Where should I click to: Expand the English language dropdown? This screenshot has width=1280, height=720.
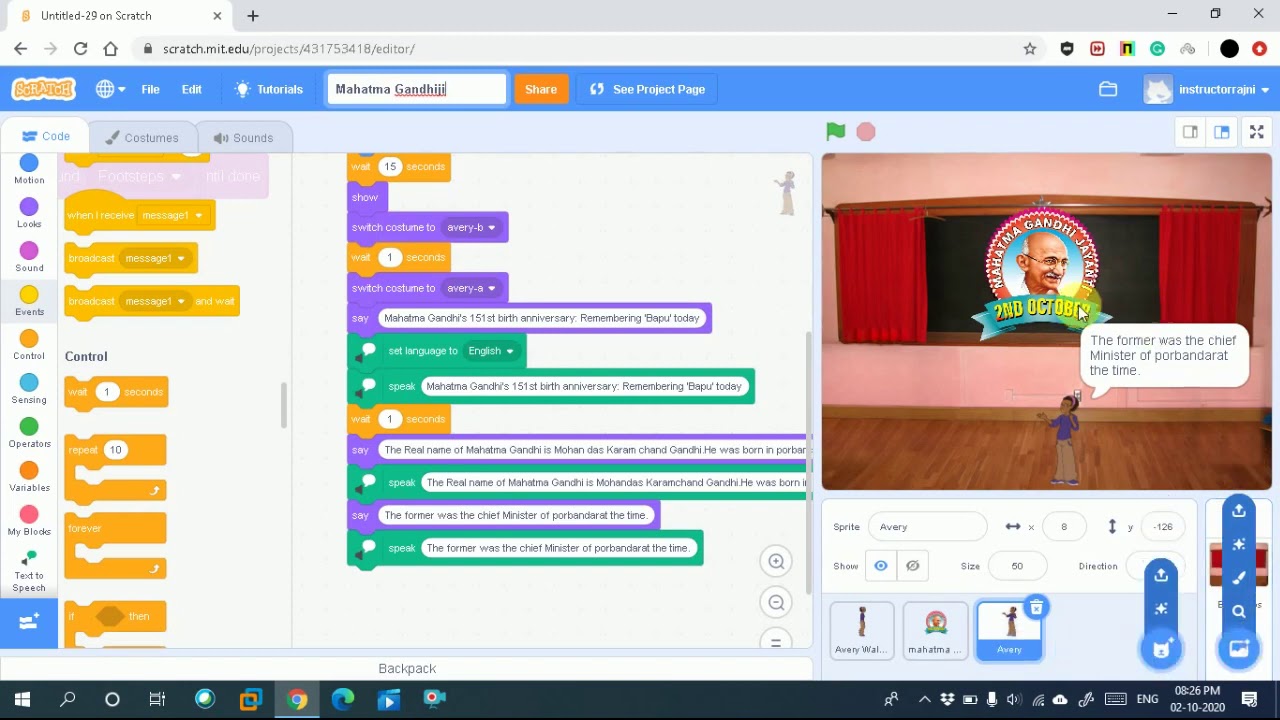click(491, 351)
